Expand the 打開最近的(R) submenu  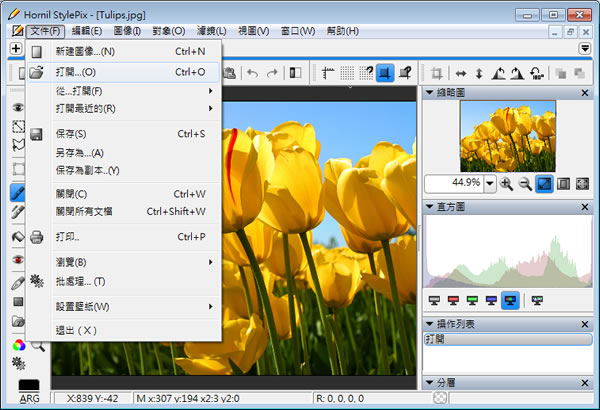124,109
